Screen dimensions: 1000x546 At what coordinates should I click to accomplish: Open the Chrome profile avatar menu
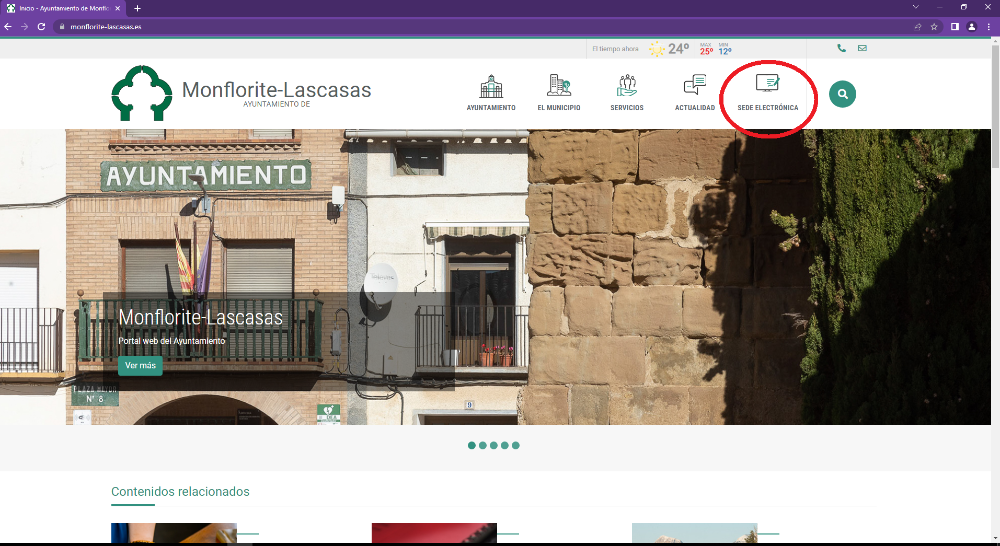(971, 26)
